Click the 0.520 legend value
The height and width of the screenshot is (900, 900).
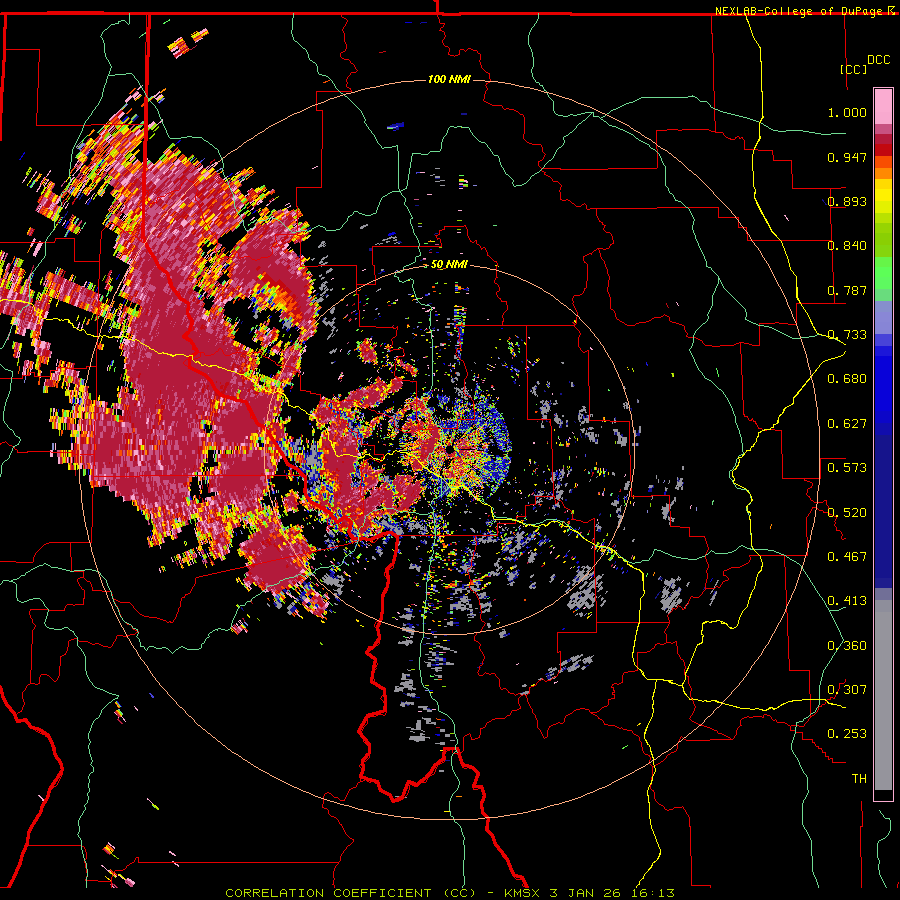point(847,513)
